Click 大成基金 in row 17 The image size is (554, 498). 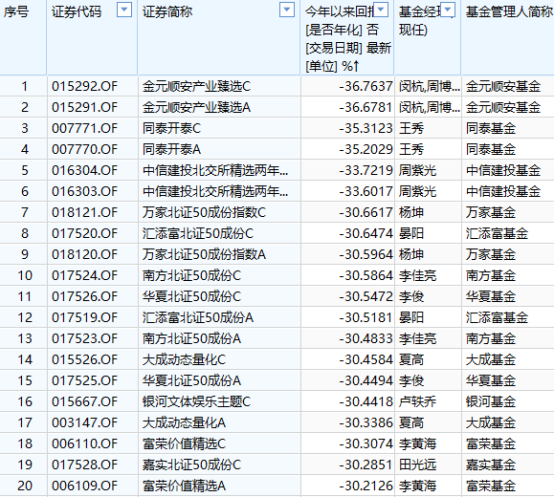[x=491, y=422]
